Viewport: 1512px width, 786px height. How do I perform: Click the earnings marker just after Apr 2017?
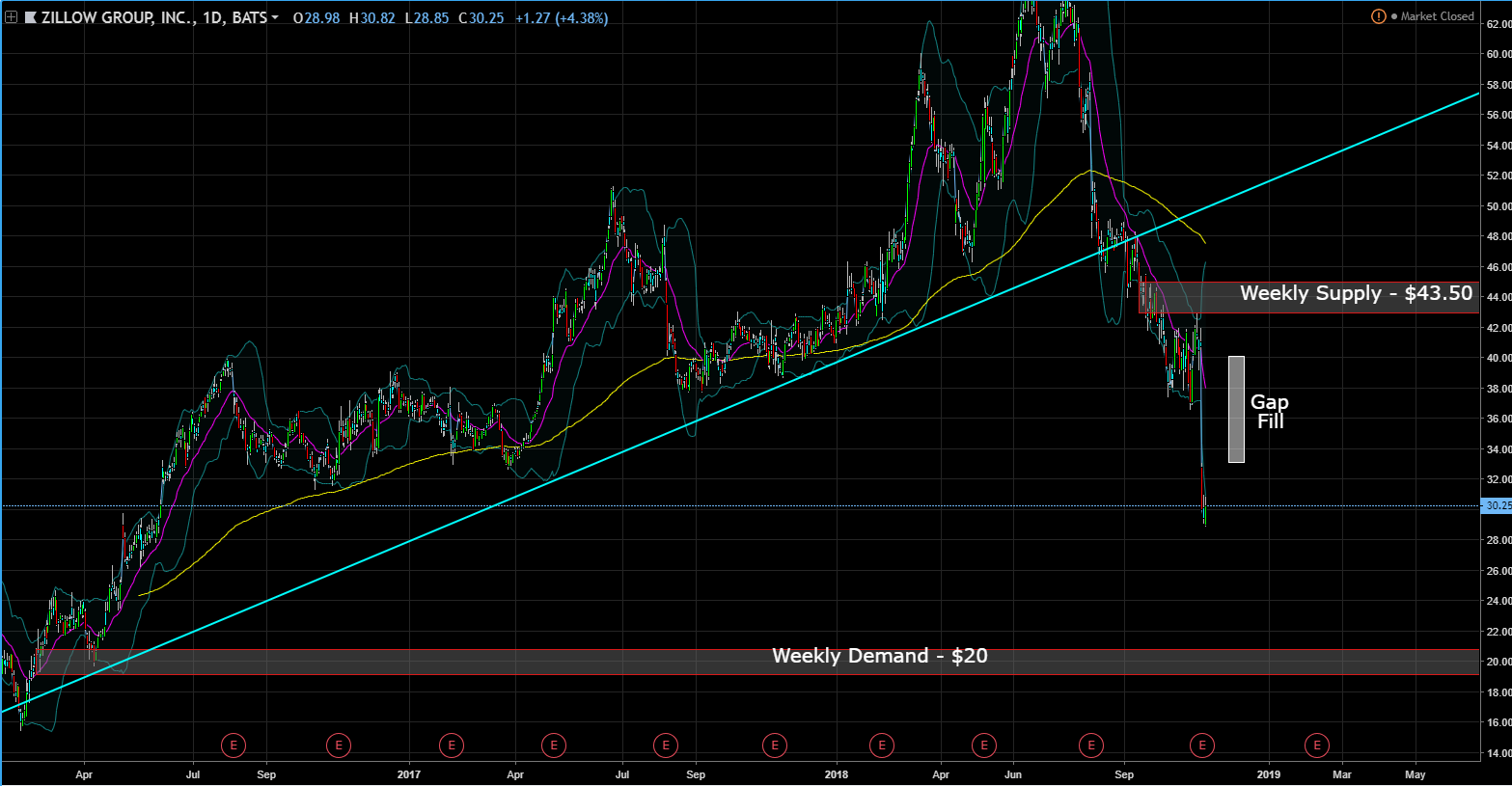(x=553, y=745)
